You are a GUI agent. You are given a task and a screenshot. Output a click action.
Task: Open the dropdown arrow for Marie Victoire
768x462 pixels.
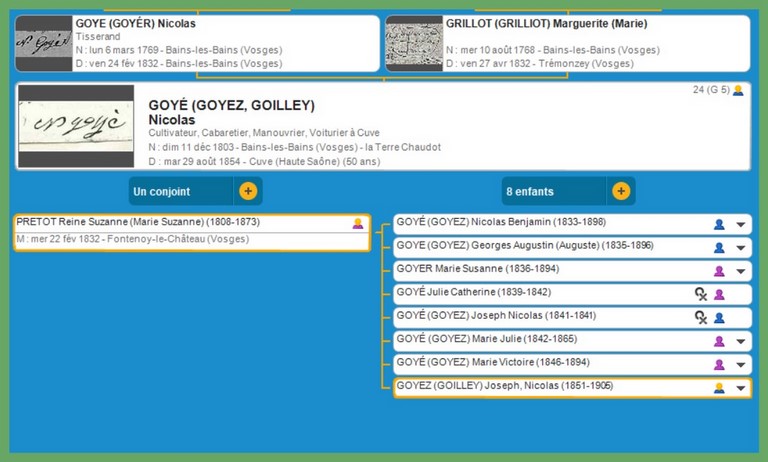coord(740,364)
